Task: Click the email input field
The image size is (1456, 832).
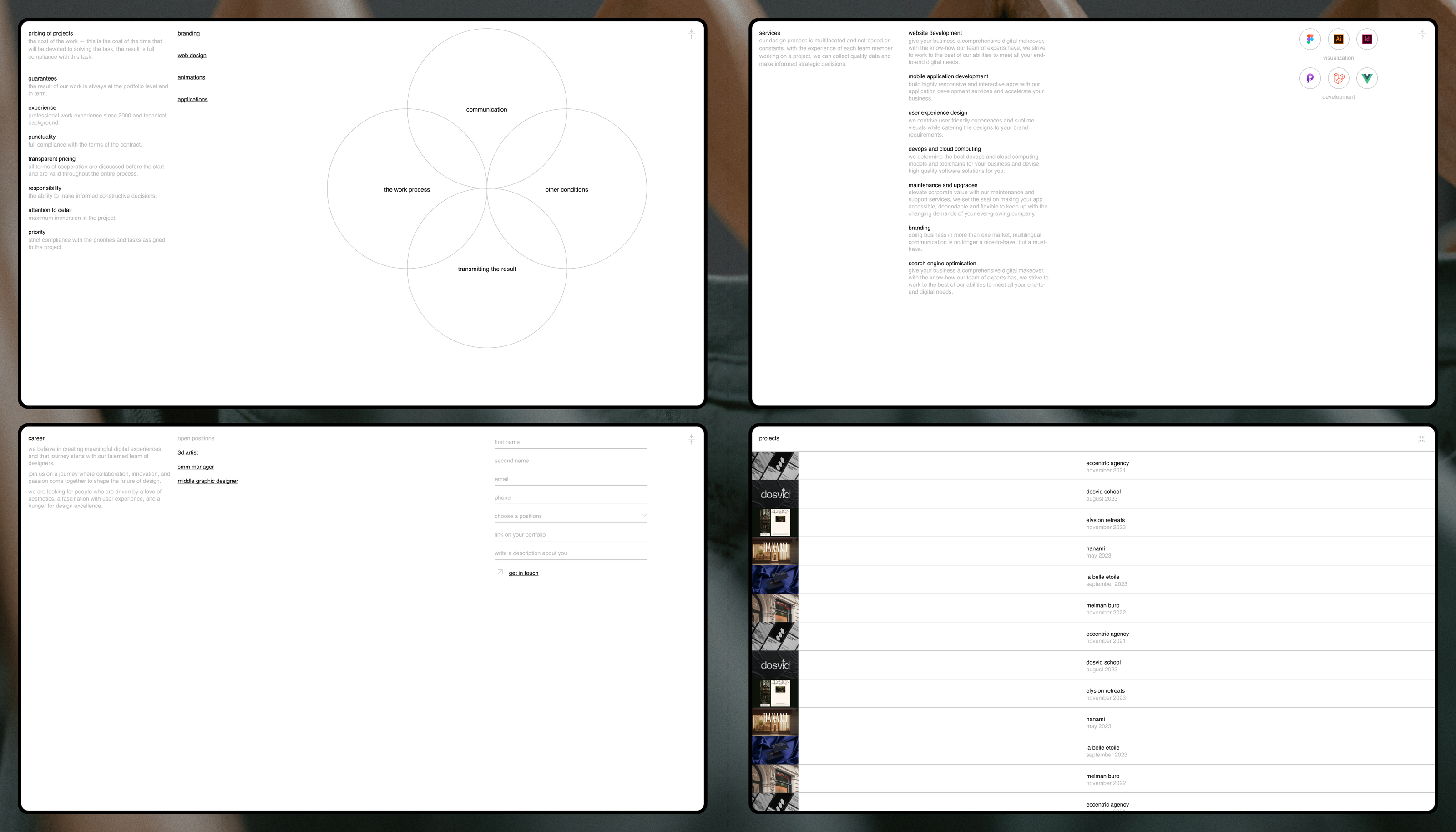Action: click(570, 479)
